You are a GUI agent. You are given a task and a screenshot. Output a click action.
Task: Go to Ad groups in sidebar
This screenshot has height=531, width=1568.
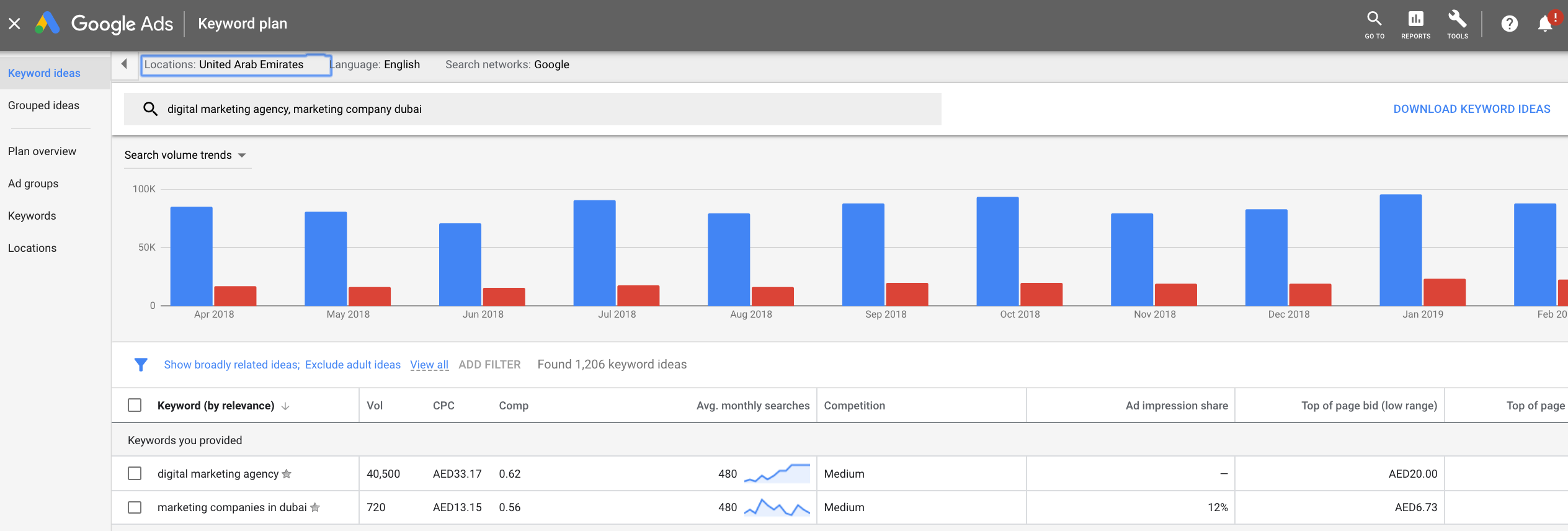click(33, 184)
